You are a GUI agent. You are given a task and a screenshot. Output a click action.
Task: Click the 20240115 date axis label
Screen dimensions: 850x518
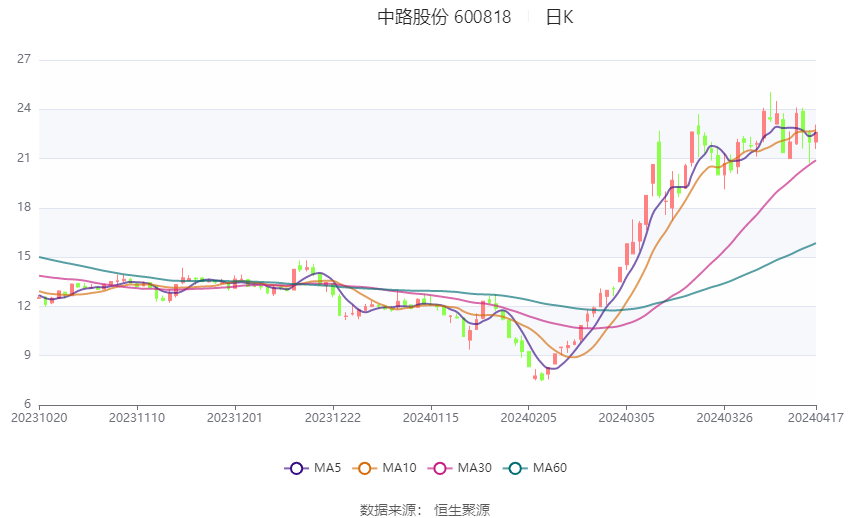click(x=431, y=418)
